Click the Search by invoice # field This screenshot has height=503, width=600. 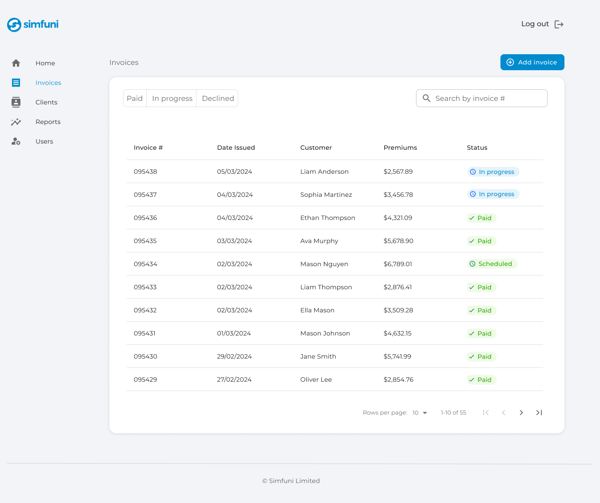click(x=488, y=98)
